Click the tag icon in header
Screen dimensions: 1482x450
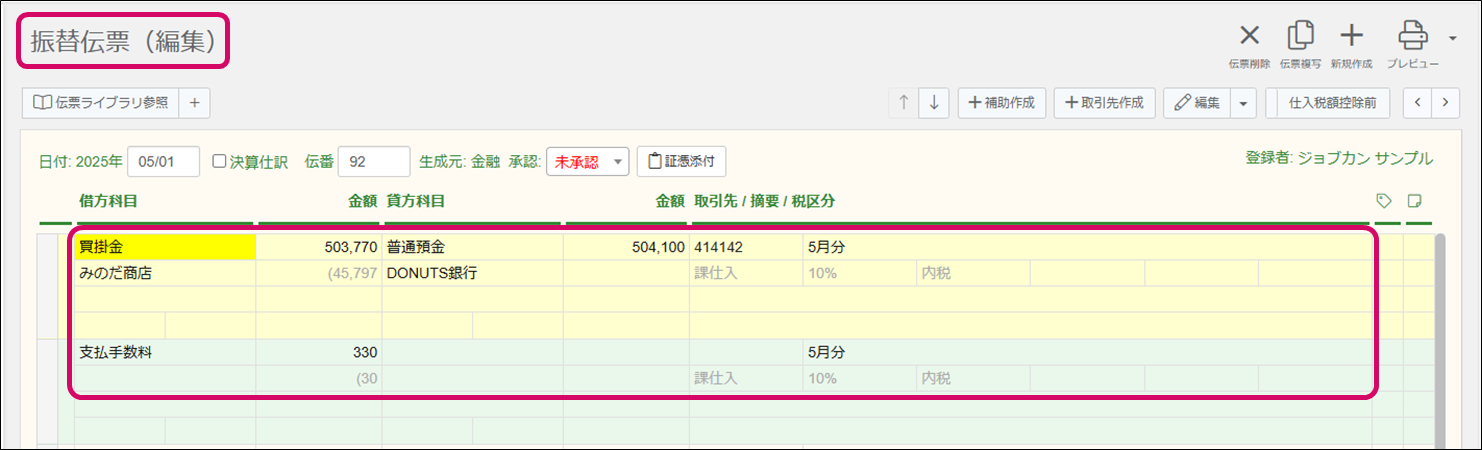click(x=1385, y=201)
